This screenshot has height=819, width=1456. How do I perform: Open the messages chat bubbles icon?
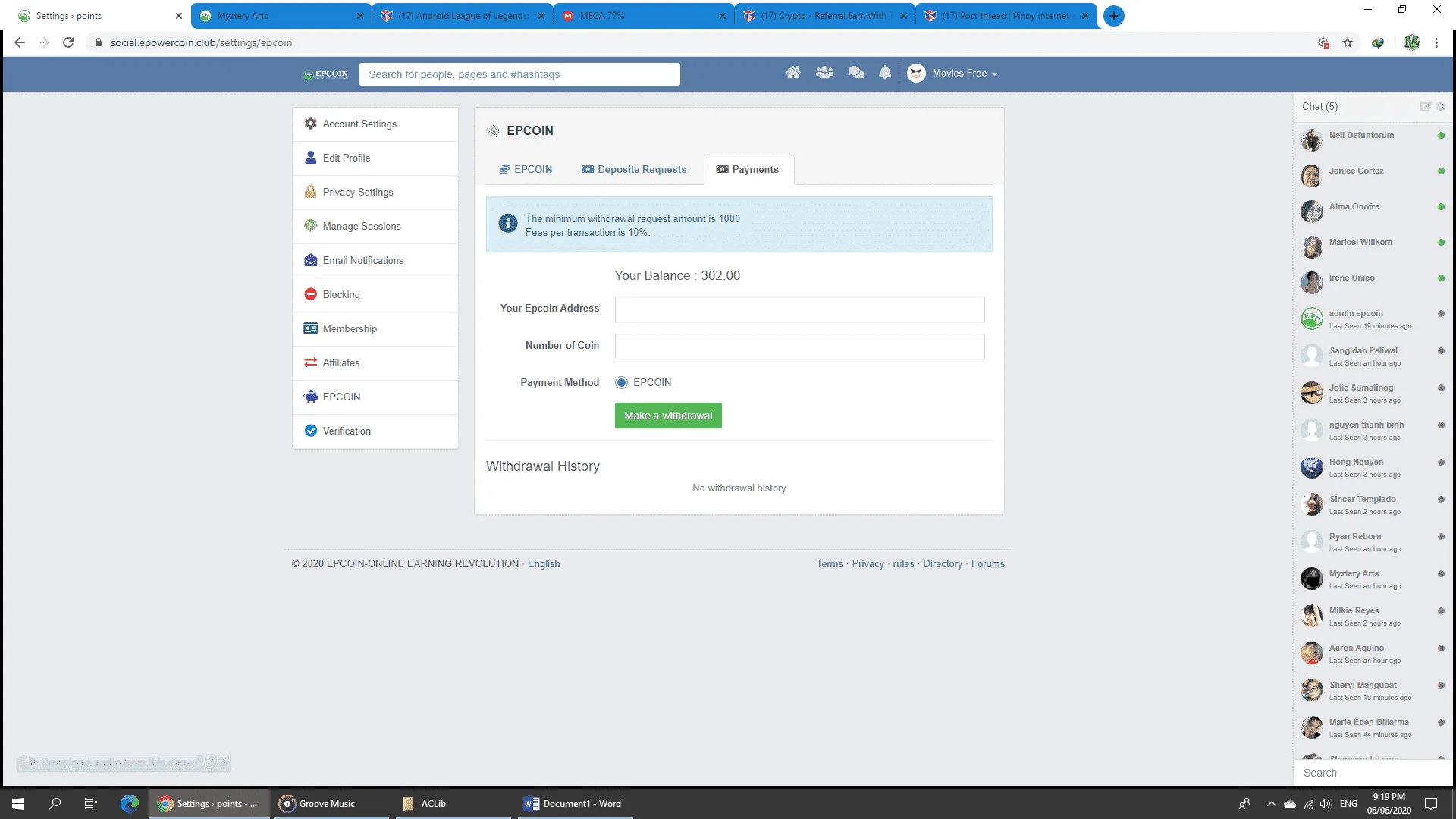(856, 73)
